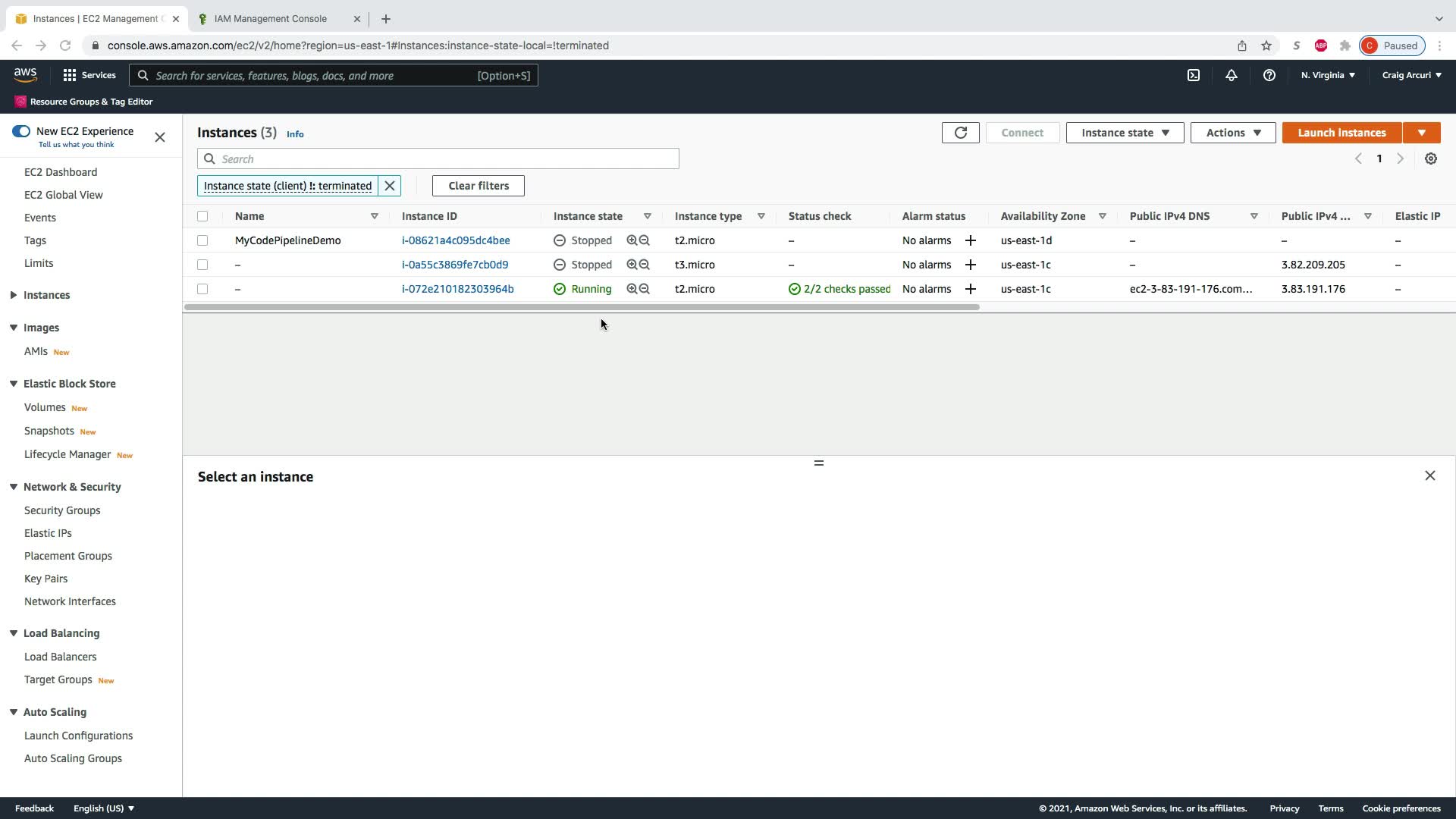Check the MyCodePipelineDemo row checkbox
This screenshot has height=819, width=1456.
click(x=202, y=240)
